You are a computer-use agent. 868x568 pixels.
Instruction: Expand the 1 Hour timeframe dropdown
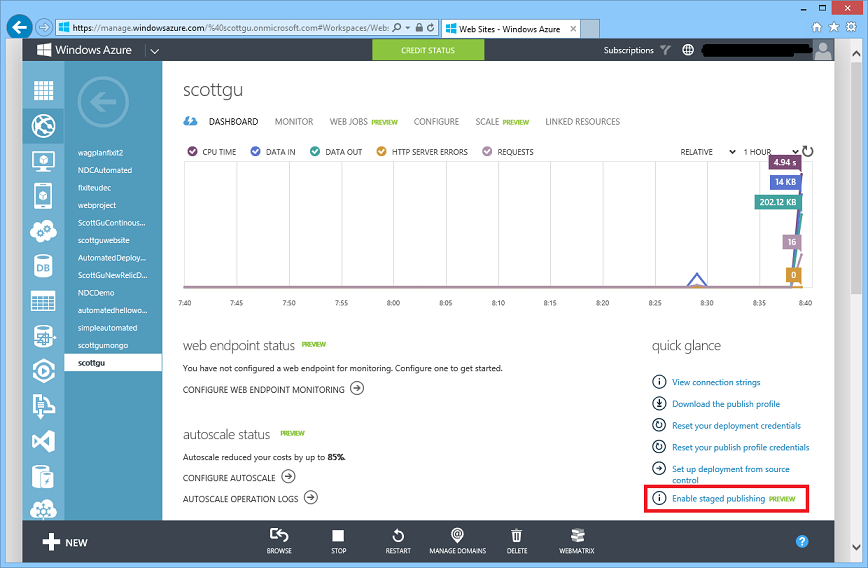770,152
